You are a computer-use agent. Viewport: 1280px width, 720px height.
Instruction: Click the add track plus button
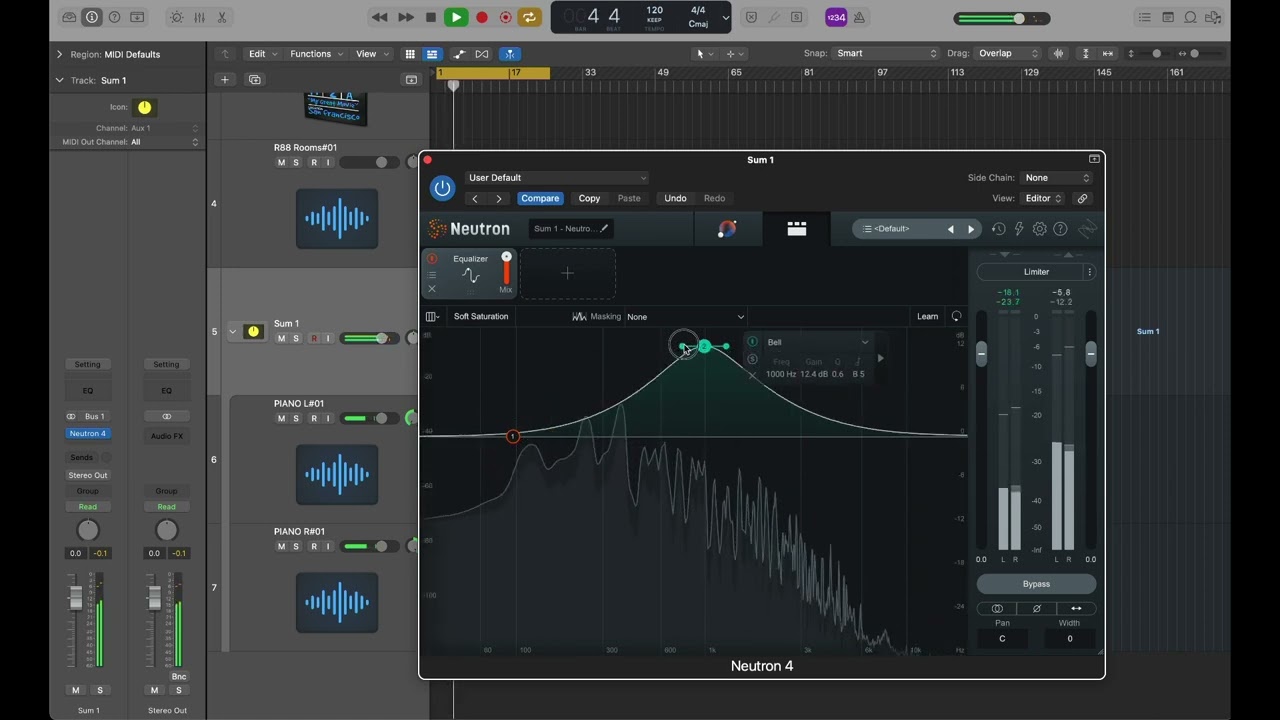pos(225,80)
